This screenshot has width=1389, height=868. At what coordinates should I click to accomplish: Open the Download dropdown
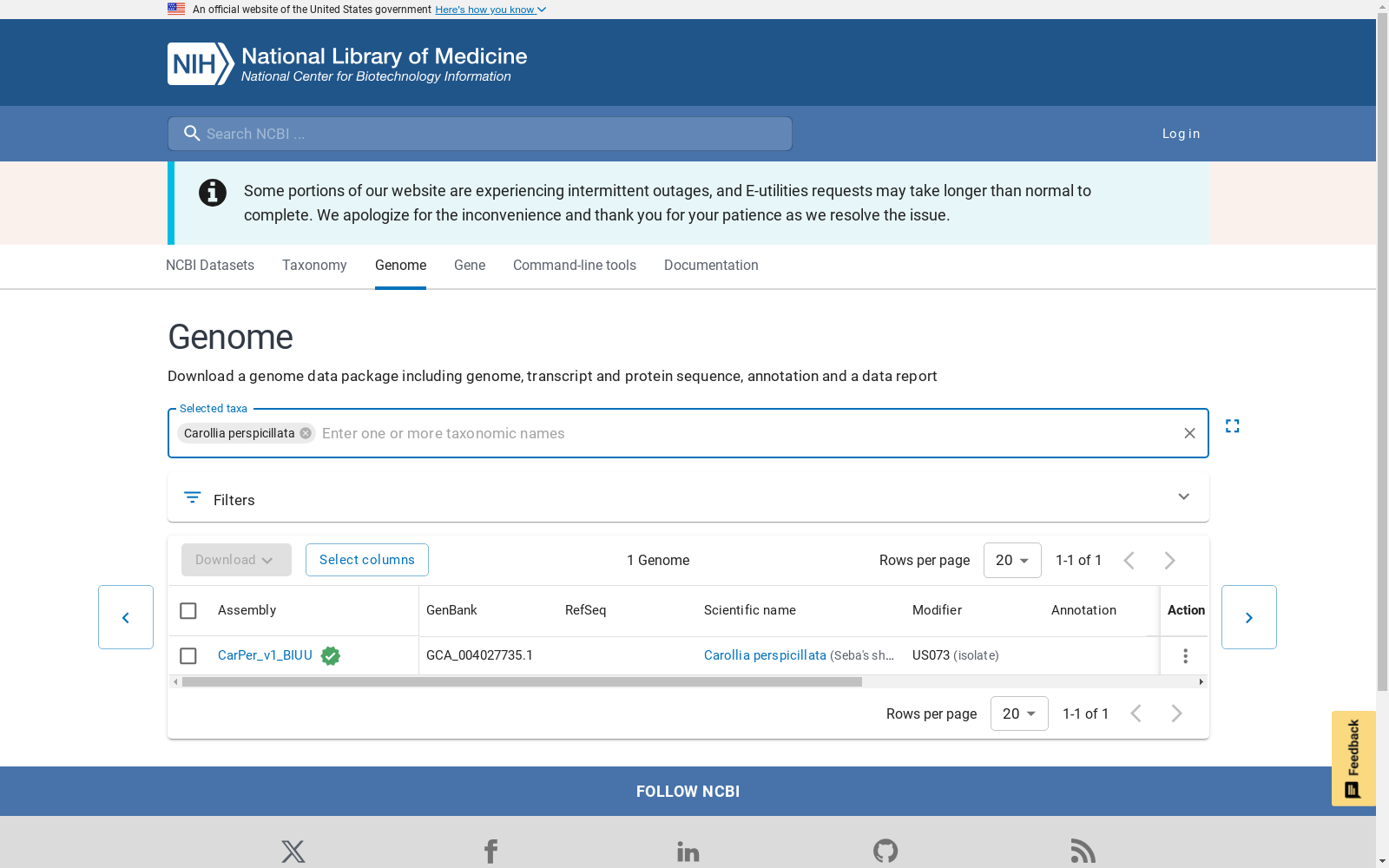tap(236, 560)
